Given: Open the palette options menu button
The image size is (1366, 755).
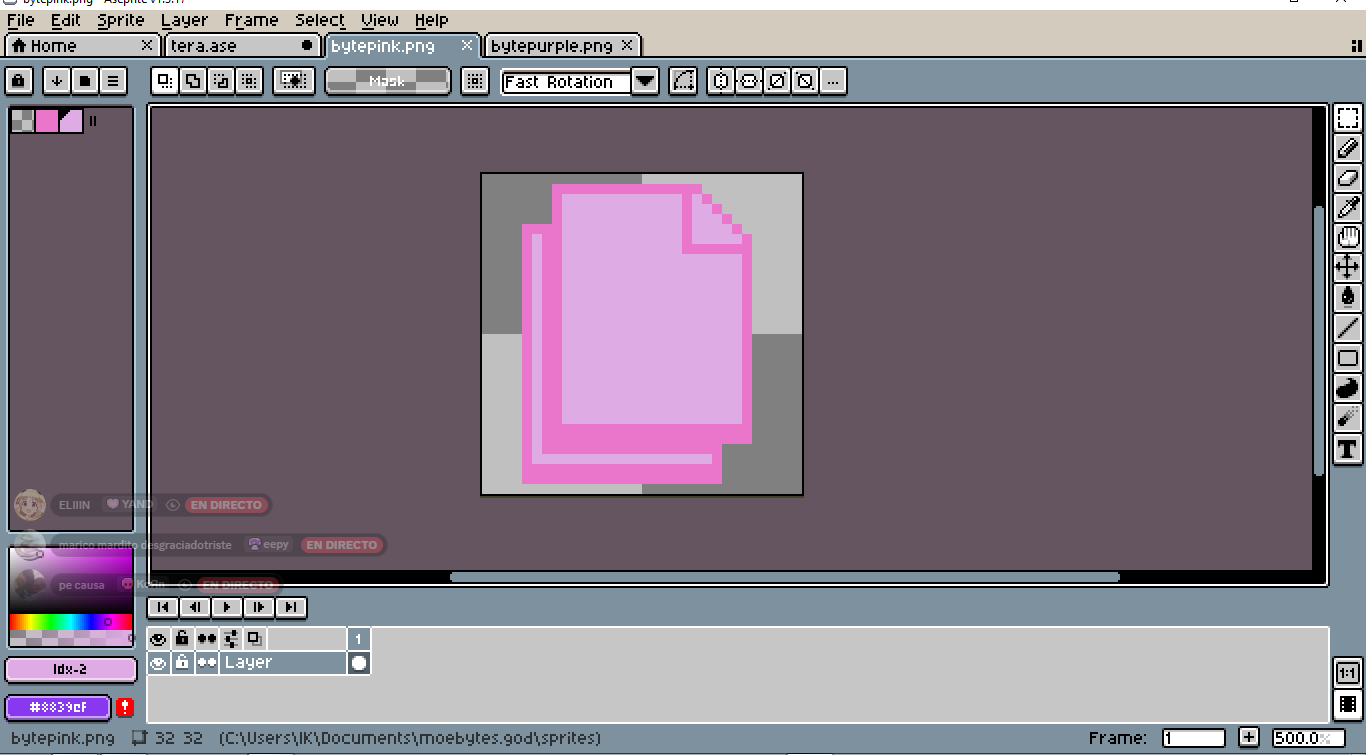Looking at the screenshot, I should pyautogui.click(x=113, y=81).
